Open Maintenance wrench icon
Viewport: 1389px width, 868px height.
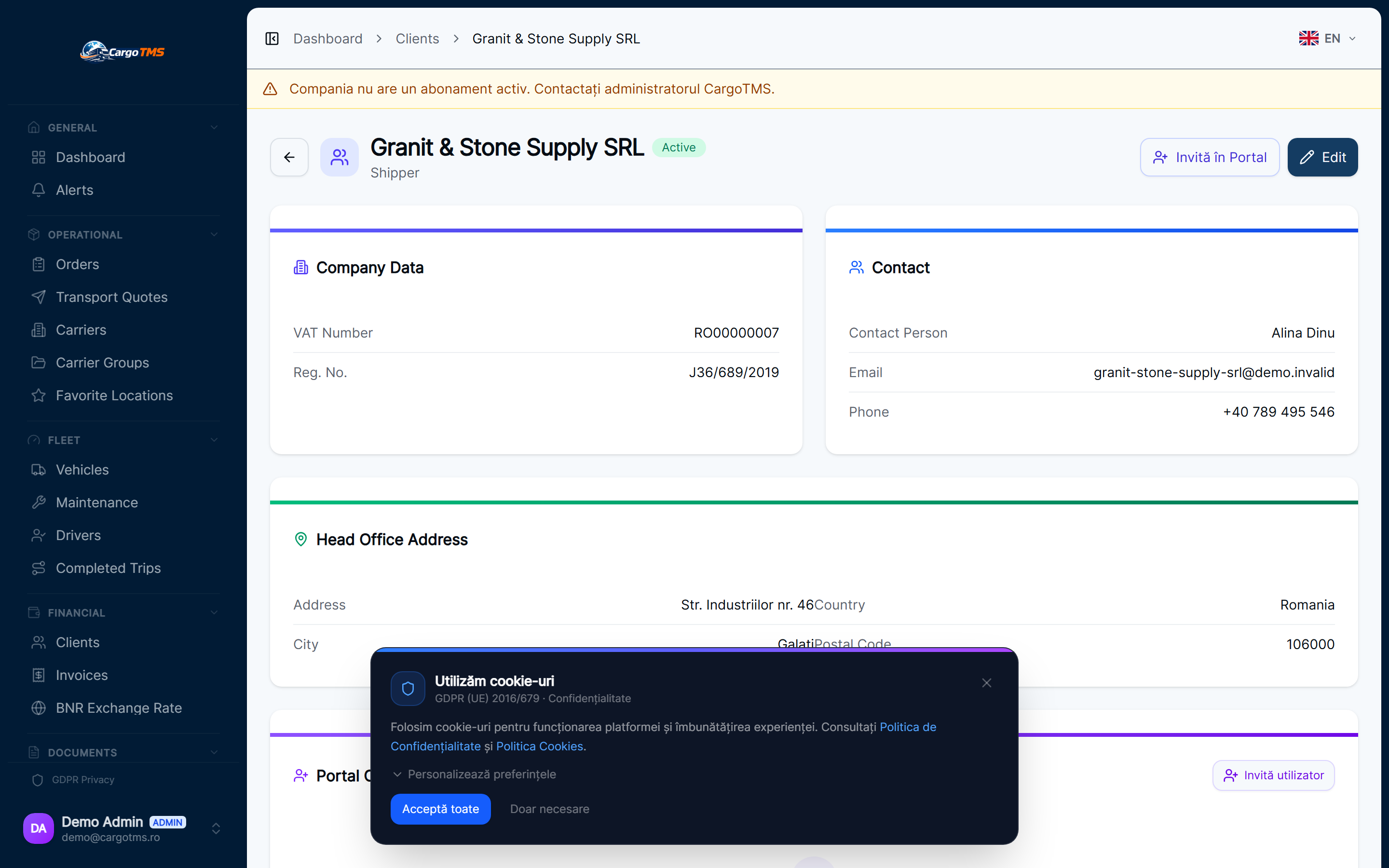pos(39,502)
